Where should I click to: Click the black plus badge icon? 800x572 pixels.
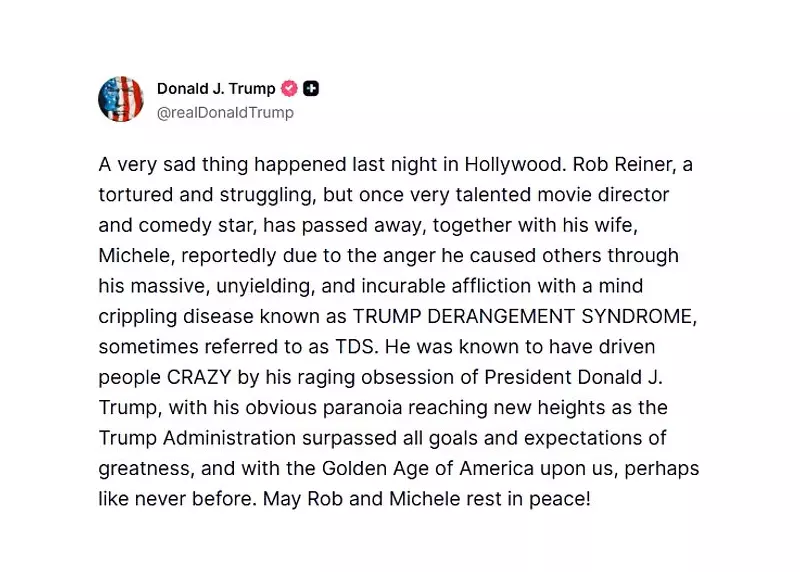pos(311,89)
